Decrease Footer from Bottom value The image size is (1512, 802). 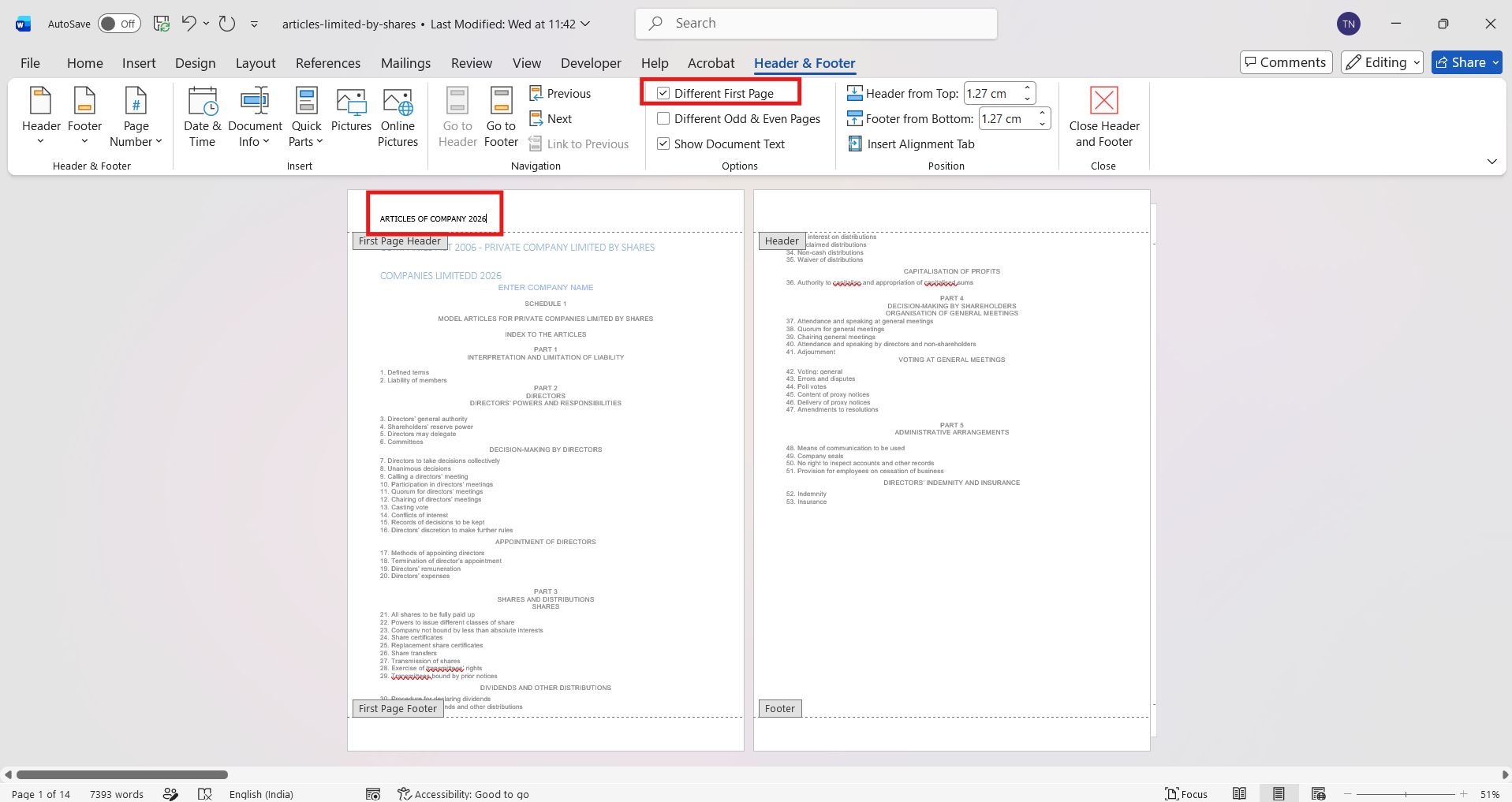coord(1042,124)
